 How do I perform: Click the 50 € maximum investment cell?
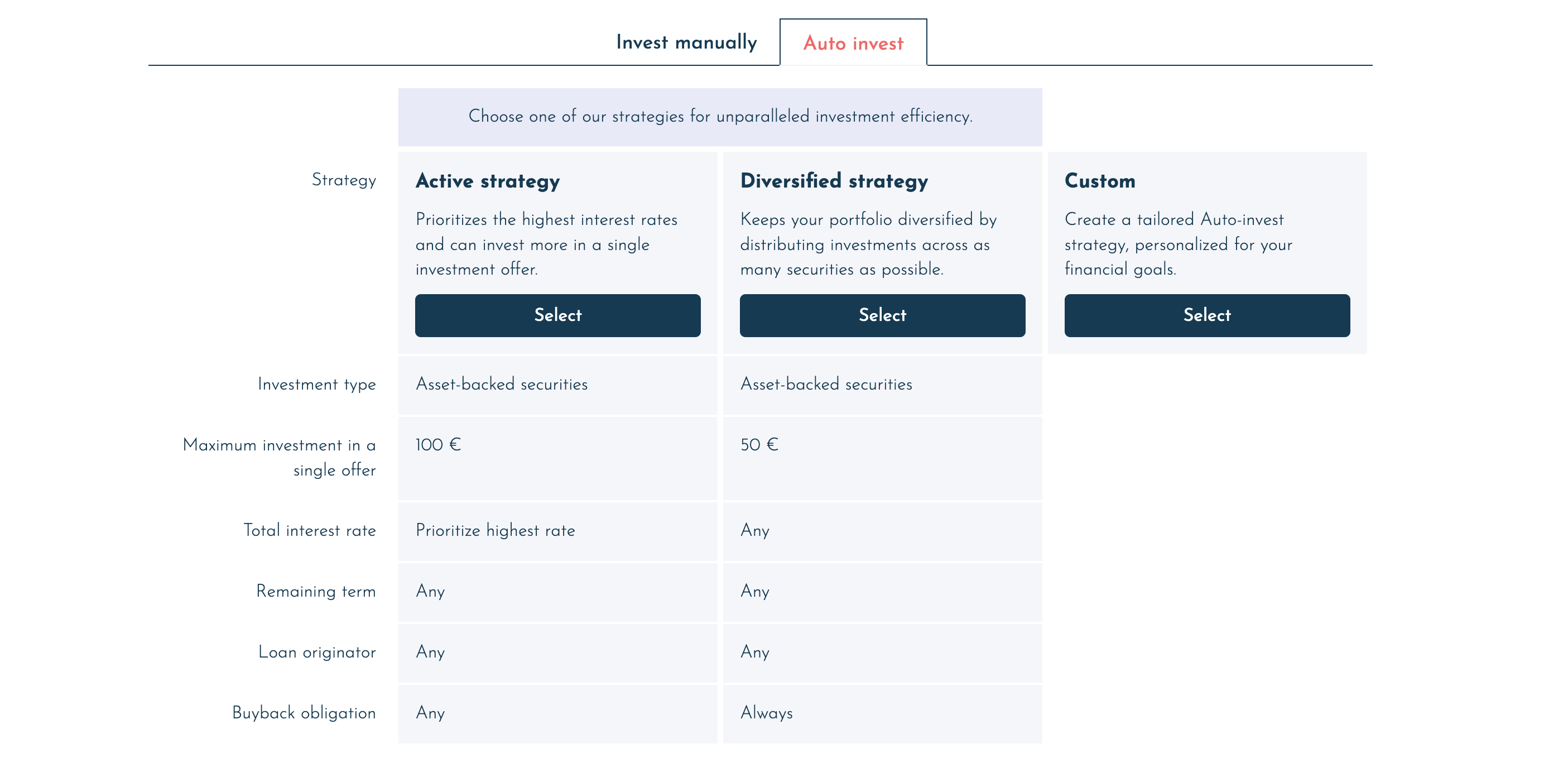tap(758, 445)
